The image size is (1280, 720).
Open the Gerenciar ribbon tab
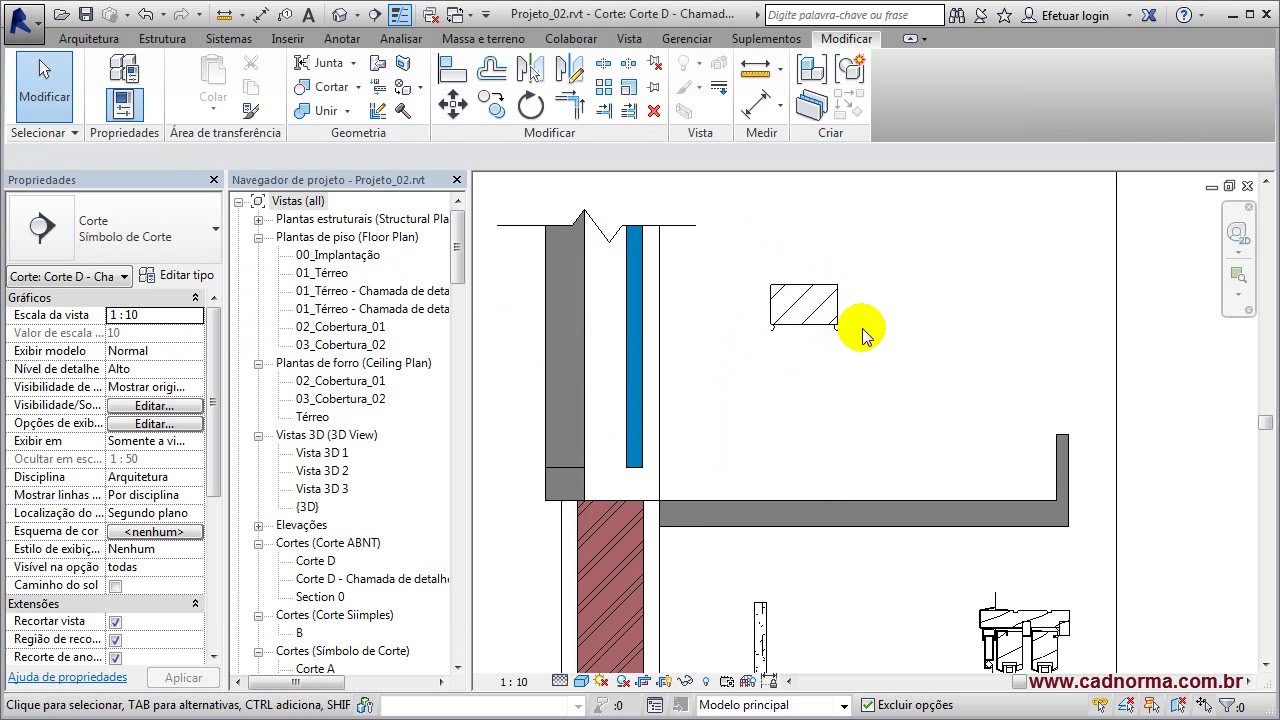687,39
